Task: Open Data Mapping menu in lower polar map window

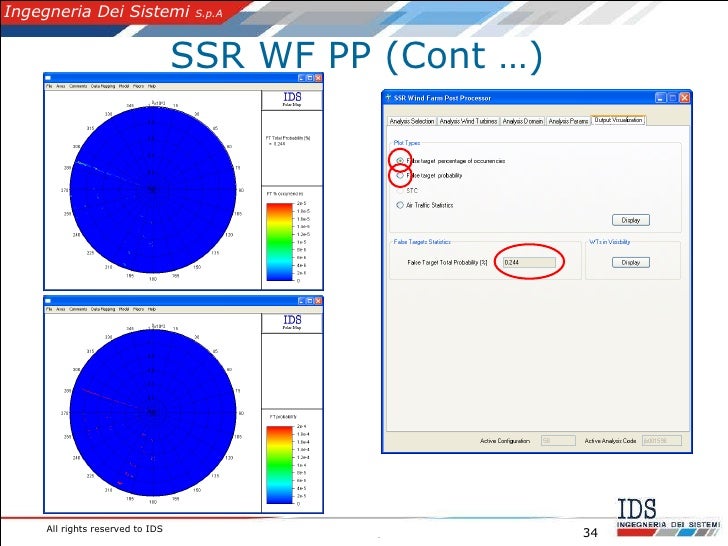Action: (103, 309)
